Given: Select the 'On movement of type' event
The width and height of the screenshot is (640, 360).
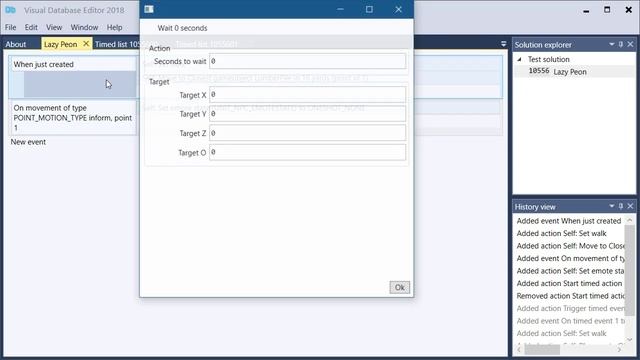Looking at the screenshot, I should pyautogui.click(x=73, y=118).
